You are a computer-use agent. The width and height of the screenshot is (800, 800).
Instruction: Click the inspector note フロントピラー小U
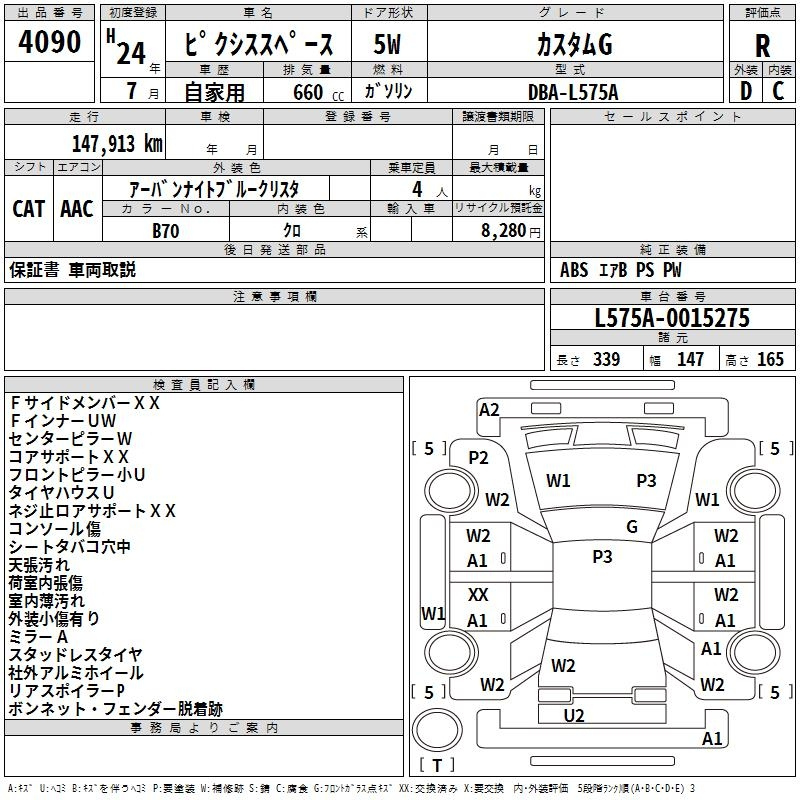pyautogui.click(x=77, y=474)
